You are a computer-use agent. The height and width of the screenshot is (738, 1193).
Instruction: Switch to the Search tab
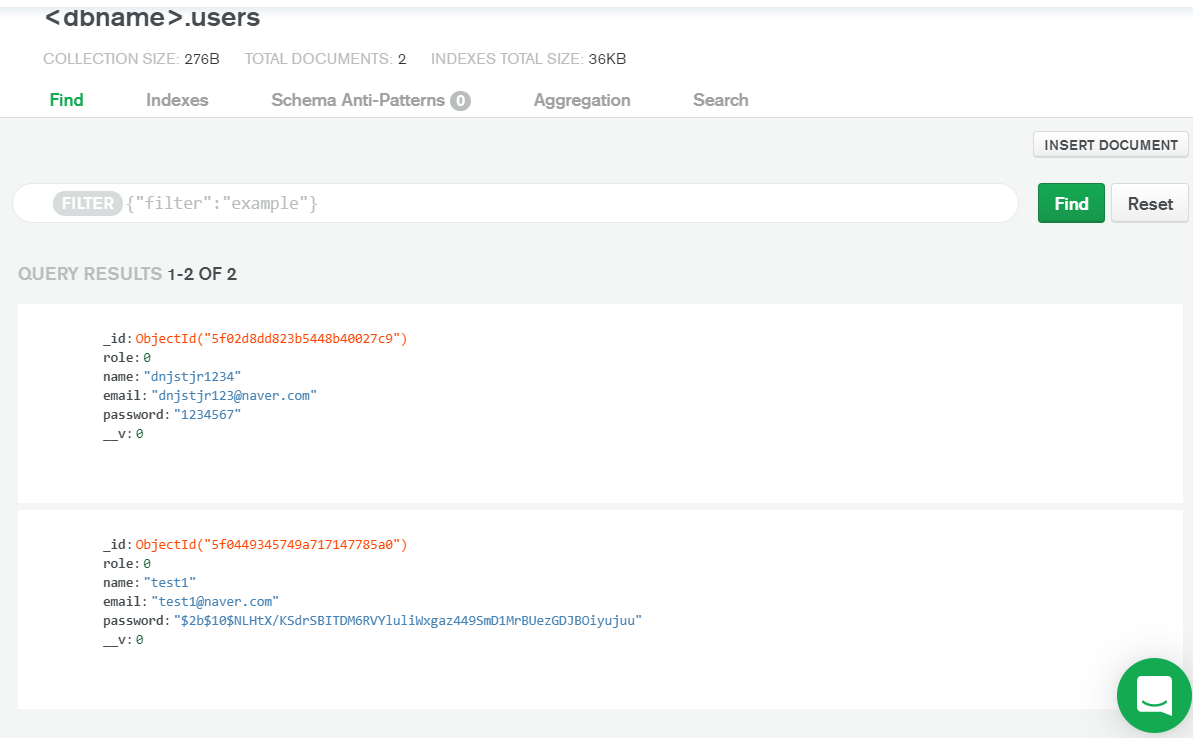tap(720, 100)
